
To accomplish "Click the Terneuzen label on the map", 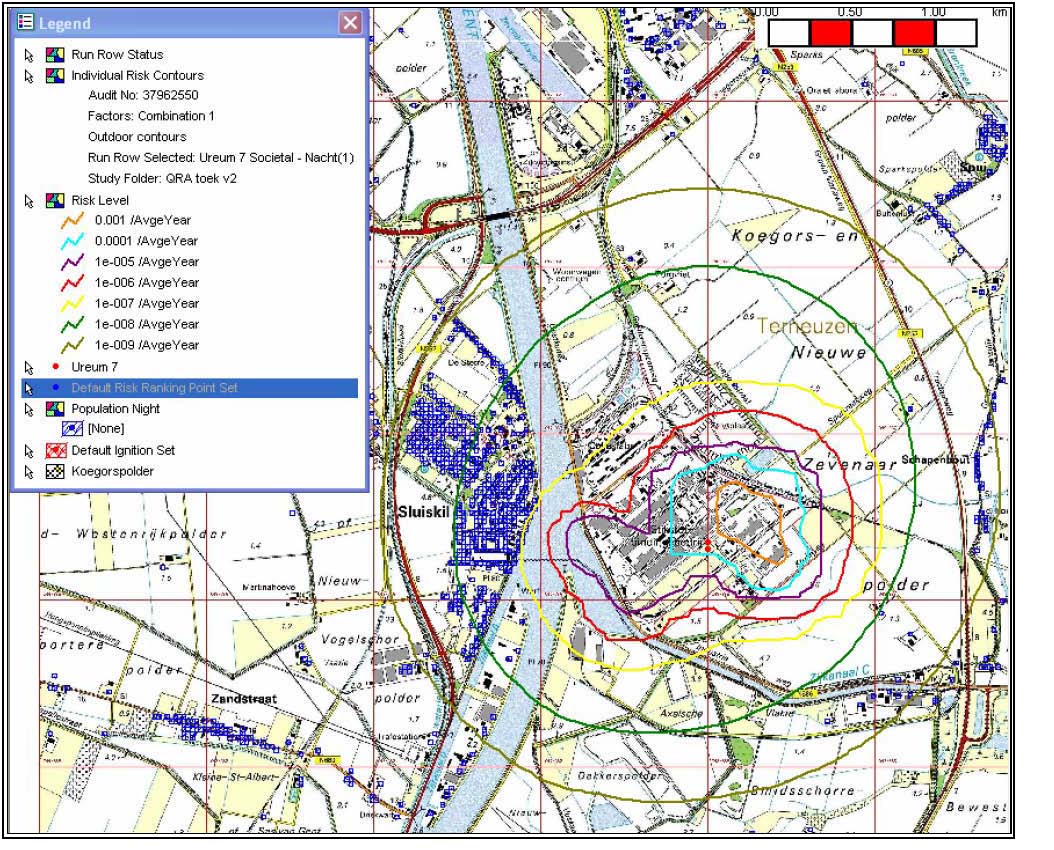I will pyautogui.click(x=807, y=326).
